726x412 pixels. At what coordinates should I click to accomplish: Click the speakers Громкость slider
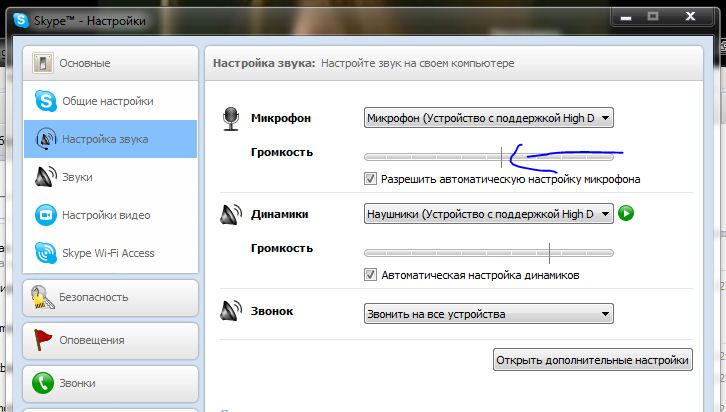pos(488,253)
